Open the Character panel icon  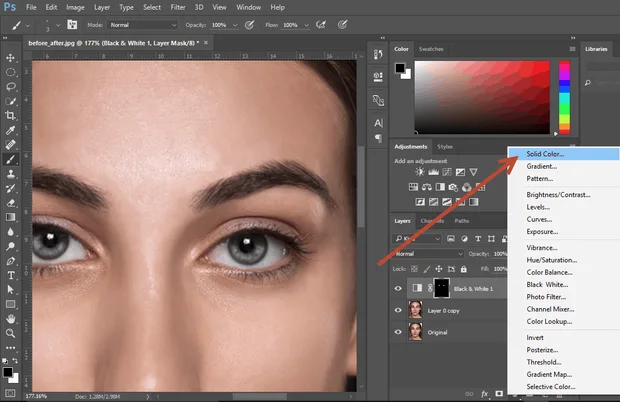click(x=378, y=123)
